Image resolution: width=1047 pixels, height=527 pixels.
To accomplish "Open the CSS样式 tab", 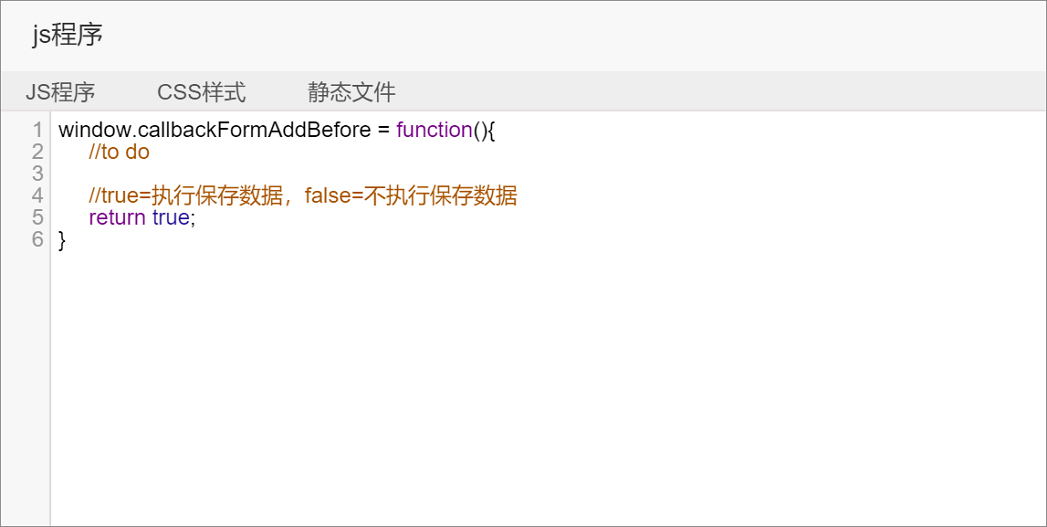I will 202,92.
